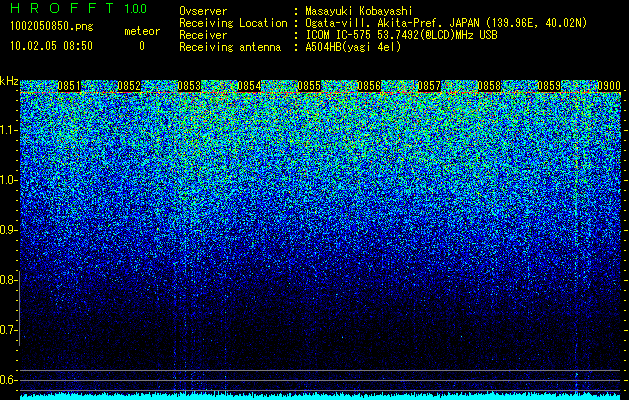This screenshot has width=629, height=400.
Task: Click time marker 0852
Action: (x=129, y=86)
